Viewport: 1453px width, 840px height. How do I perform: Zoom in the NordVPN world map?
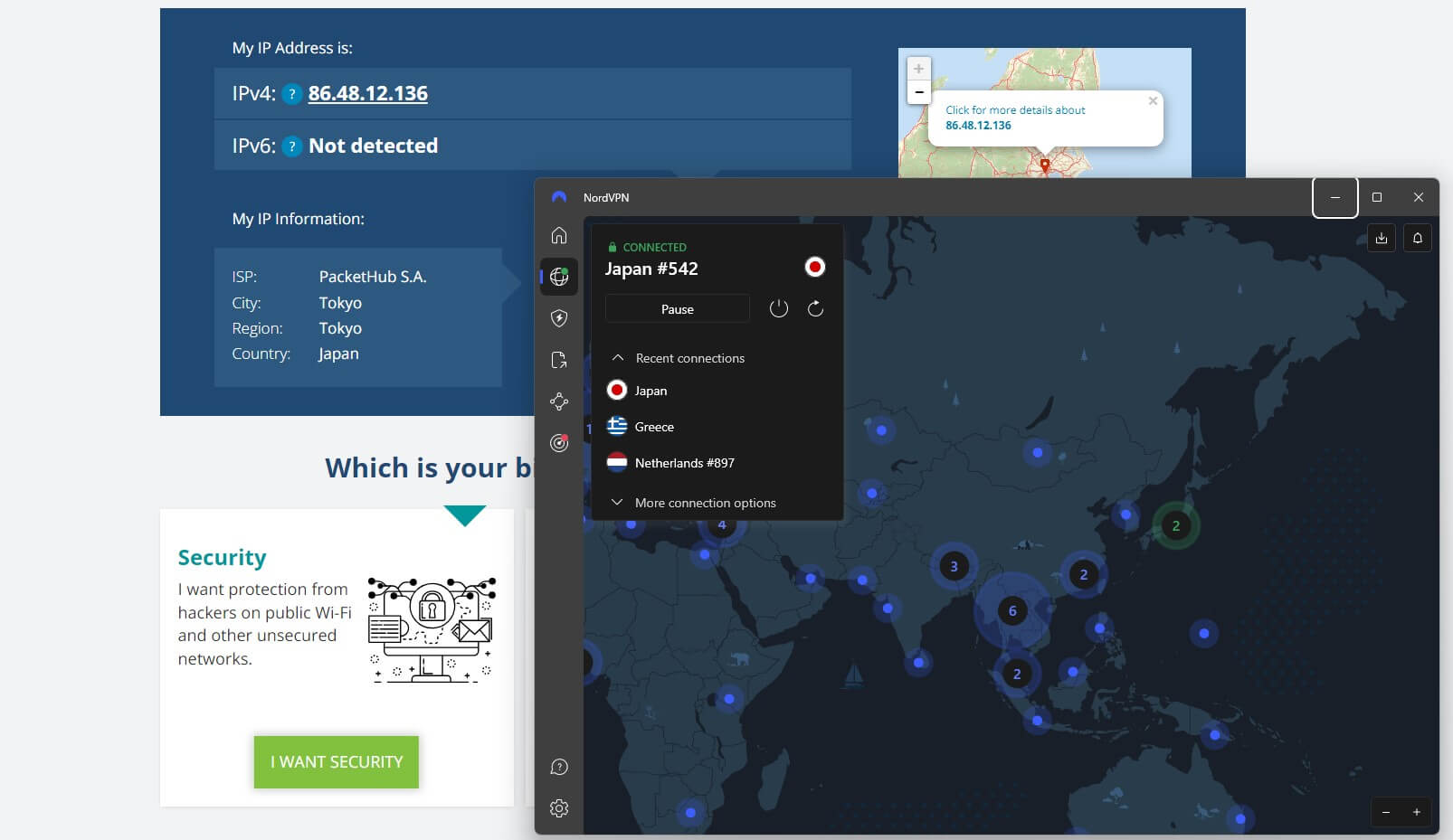pyautogui.click(x=1417, y=812)
